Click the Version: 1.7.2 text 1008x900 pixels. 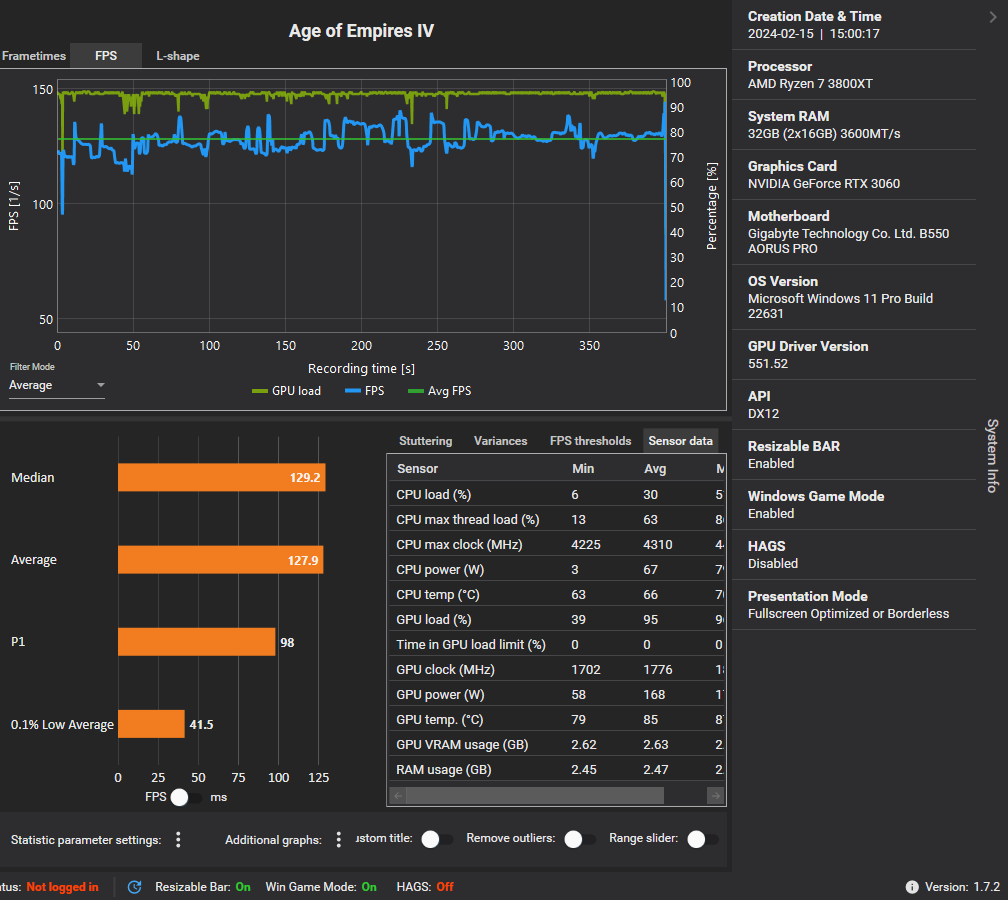[962, 887]
